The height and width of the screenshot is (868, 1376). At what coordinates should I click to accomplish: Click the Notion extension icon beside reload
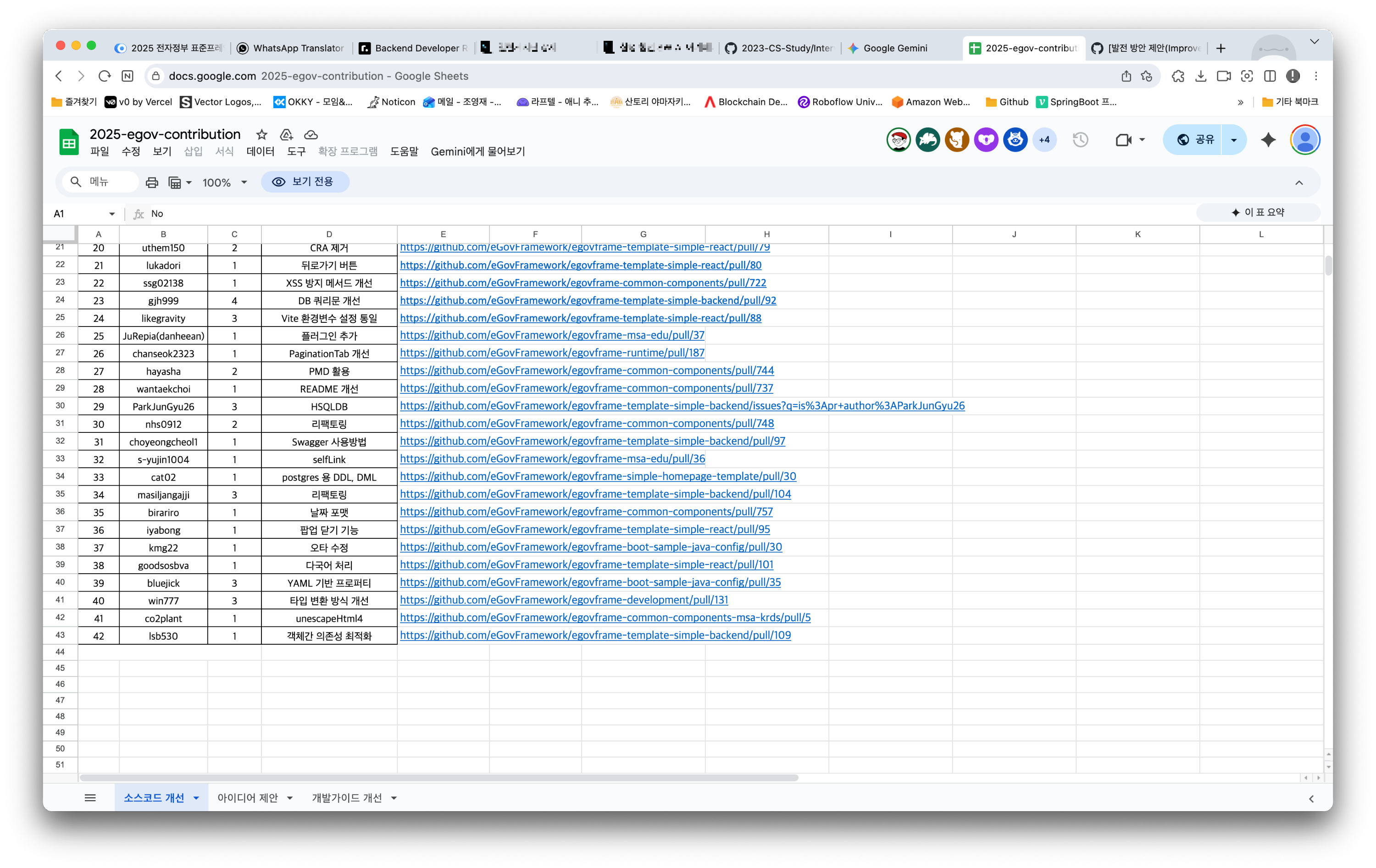click(128, 76)
